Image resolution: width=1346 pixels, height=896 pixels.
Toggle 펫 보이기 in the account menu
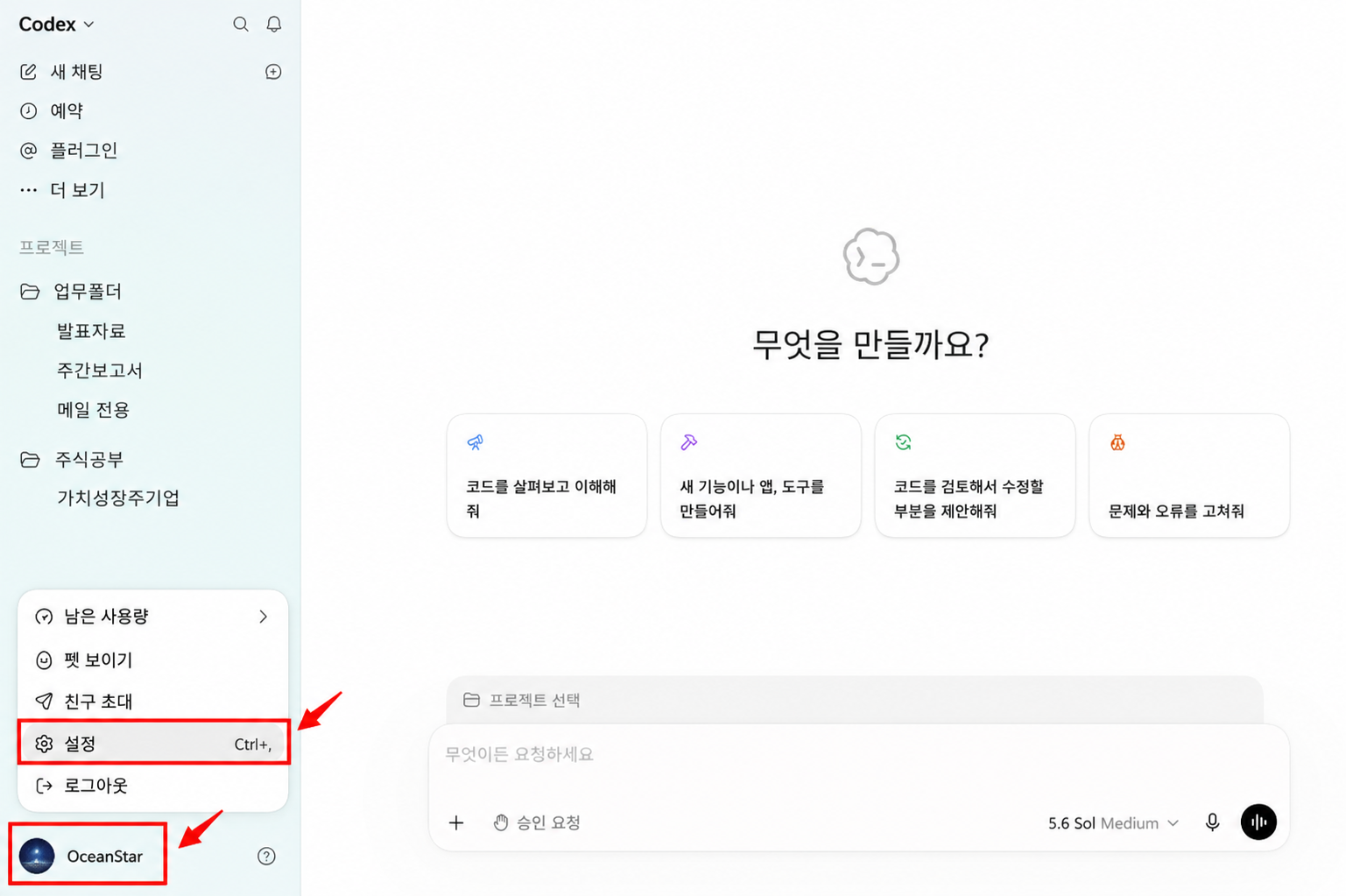(153, 660)
